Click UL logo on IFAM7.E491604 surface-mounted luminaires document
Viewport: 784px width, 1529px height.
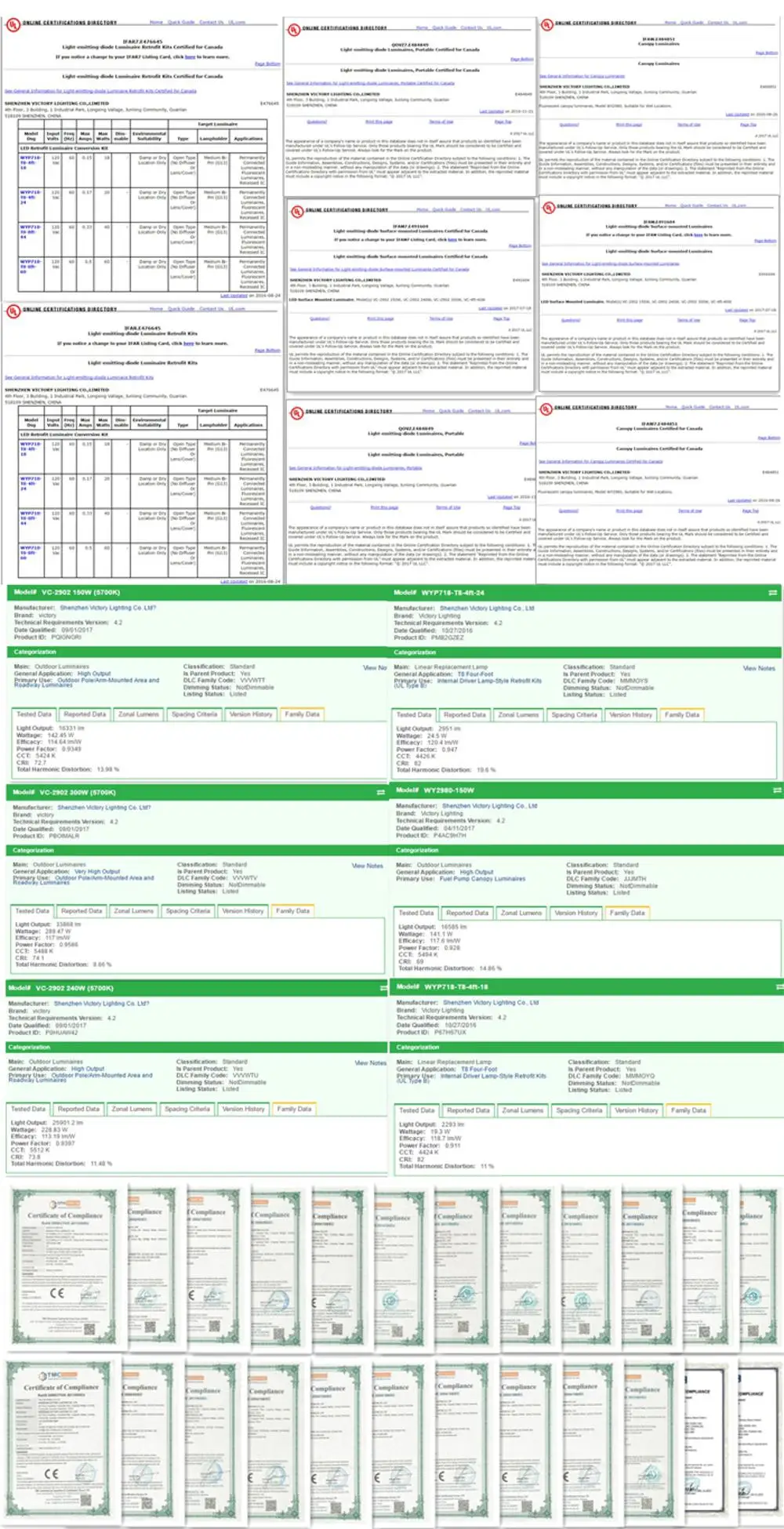tap(297, 212)
